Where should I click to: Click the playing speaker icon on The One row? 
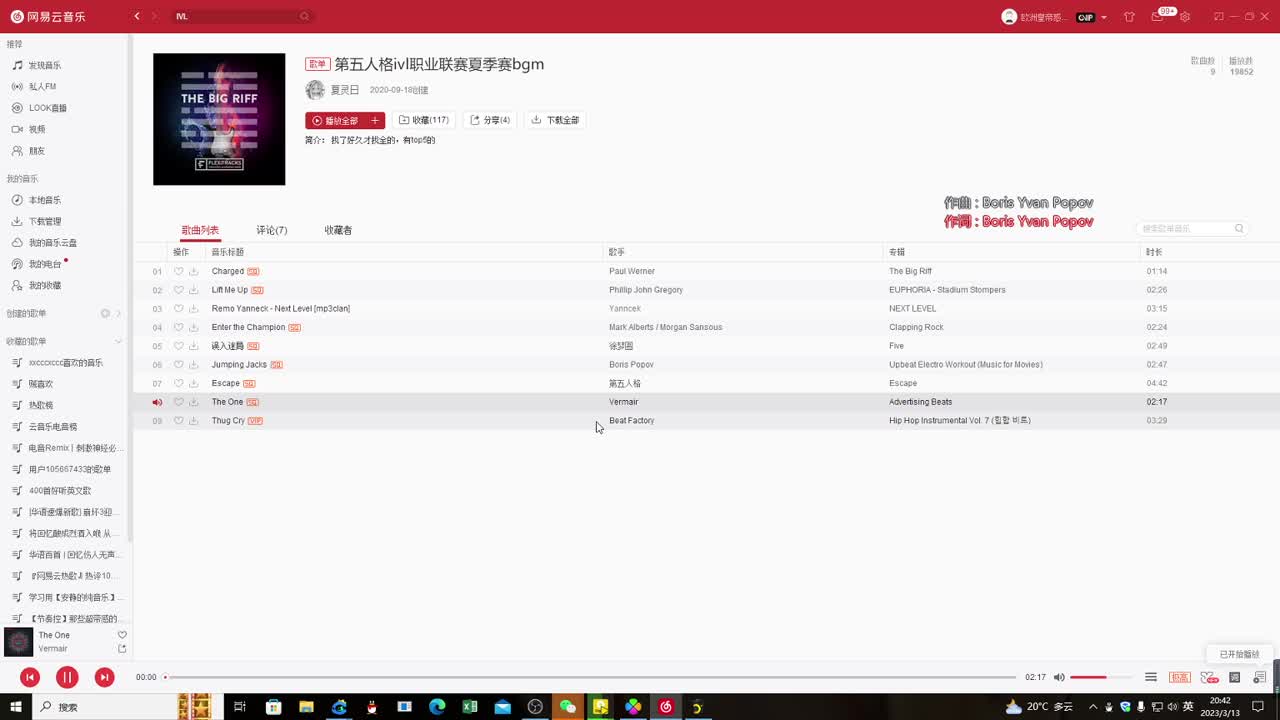click(x=157, y=402)
